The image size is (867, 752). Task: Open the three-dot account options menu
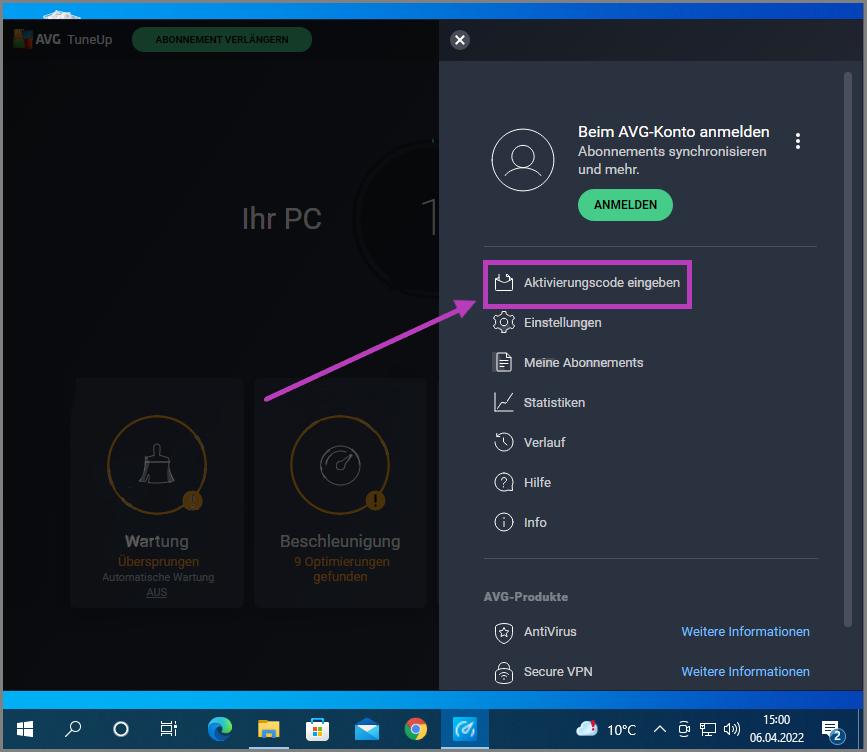[797, 141]
